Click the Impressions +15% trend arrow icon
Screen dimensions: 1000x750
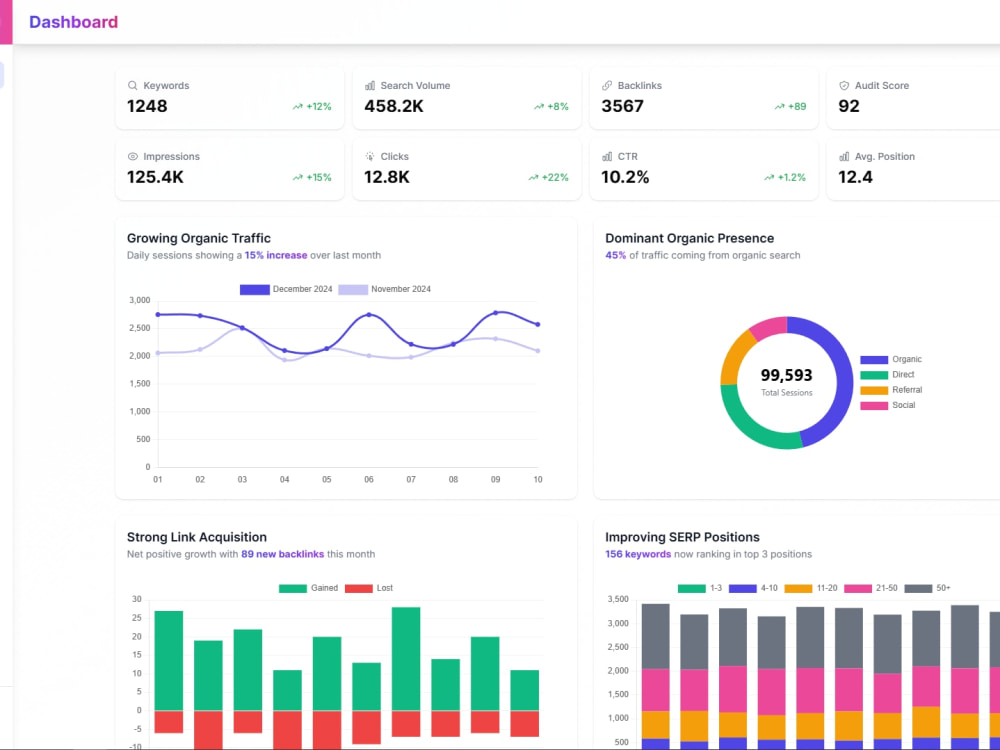click(x=298, y=177)
